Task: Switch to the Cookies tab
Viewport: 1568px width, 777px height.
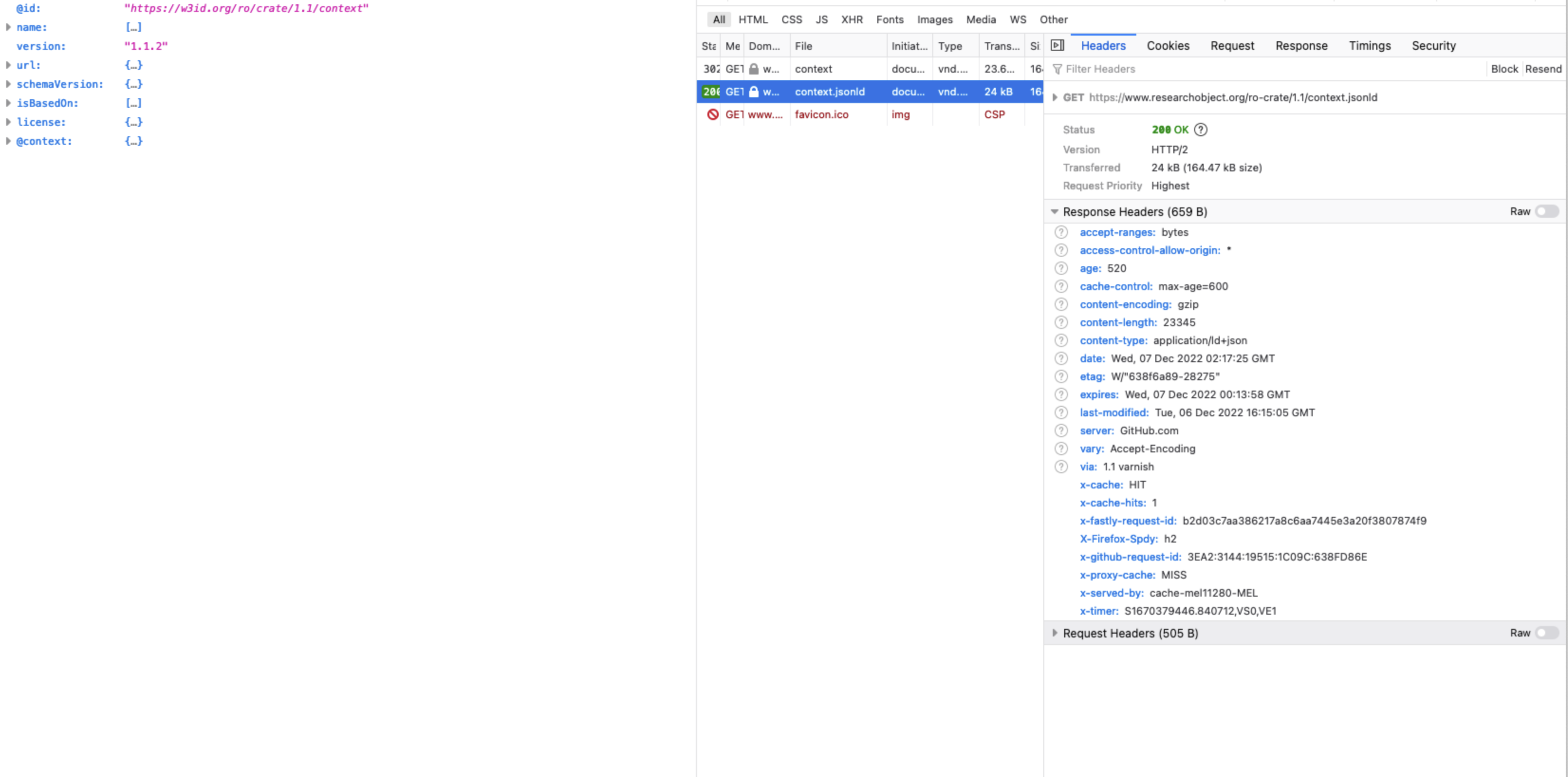Action: [1168, 45]
